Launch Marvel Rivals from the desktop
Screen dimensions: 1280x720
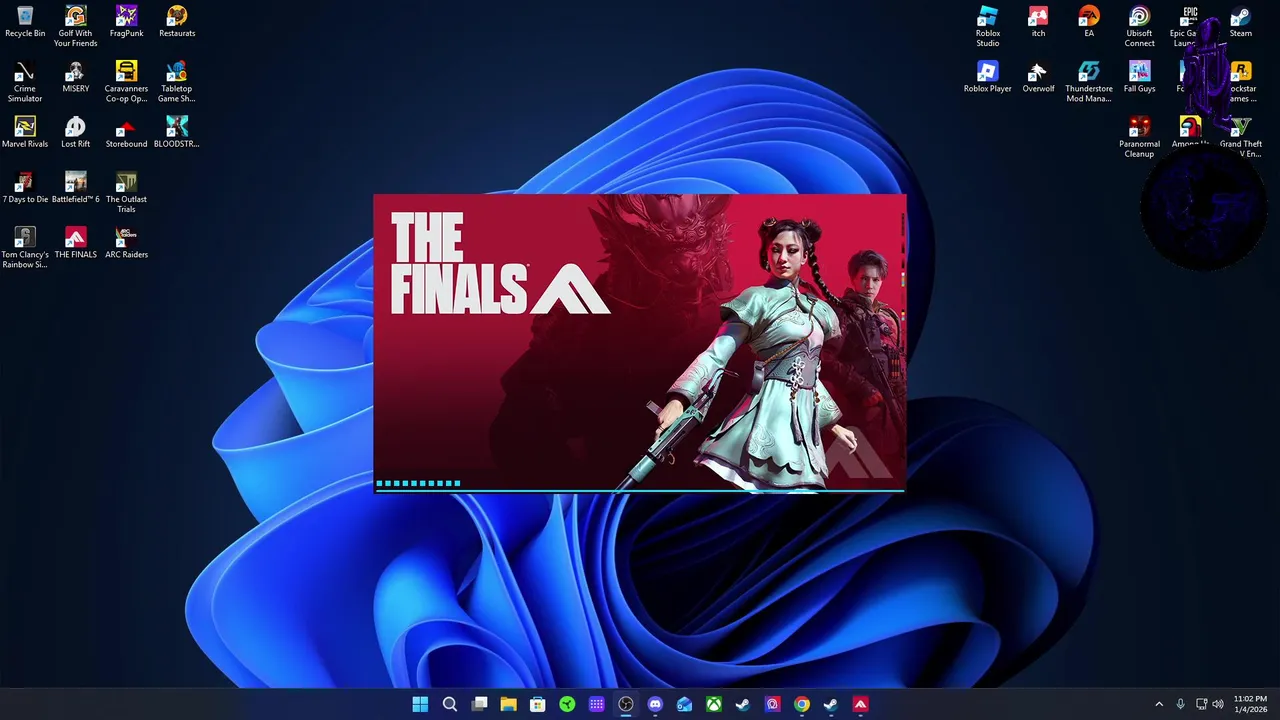(x=25, y=133)
